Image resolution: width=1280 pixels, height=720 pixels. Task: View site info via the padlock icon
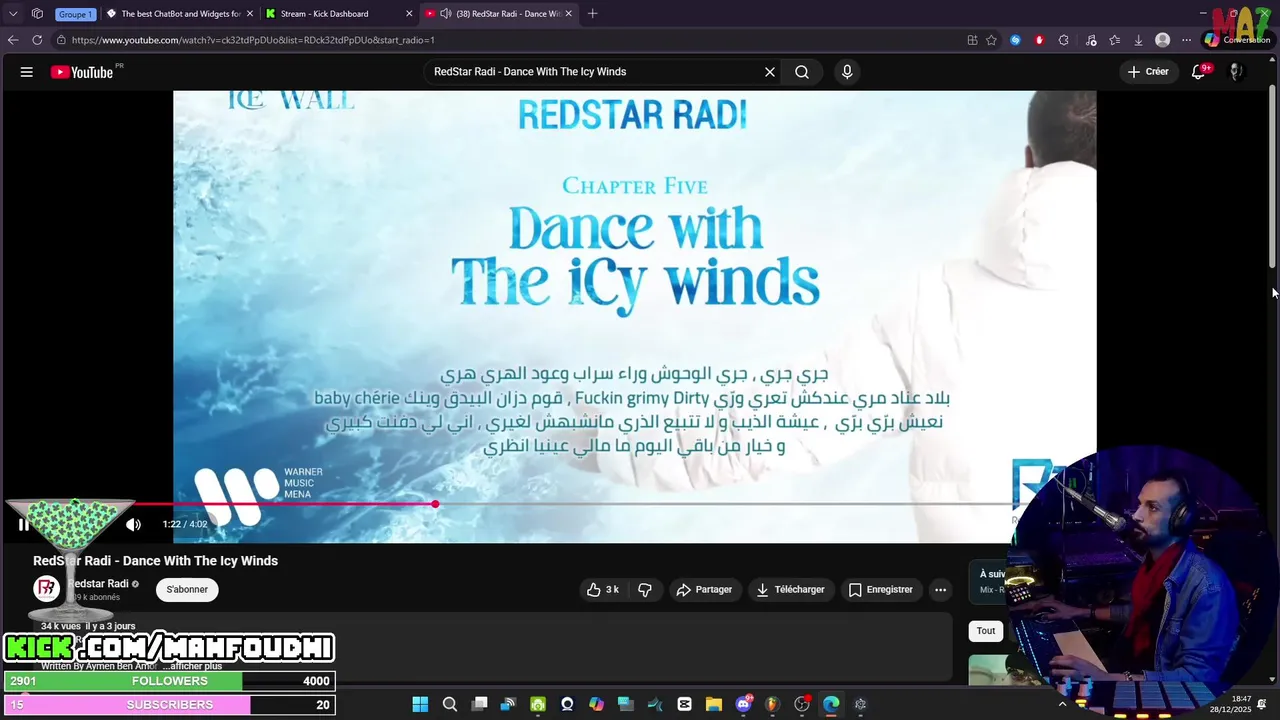tap(61, 40)
